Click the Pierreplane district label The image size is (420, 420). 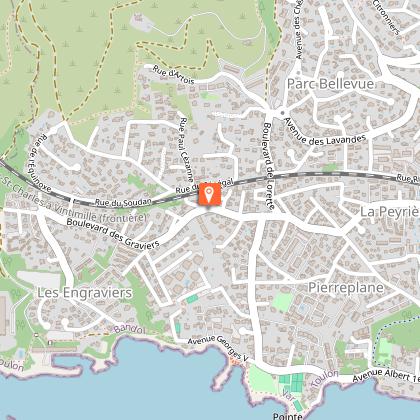click(x=346, y=287)
